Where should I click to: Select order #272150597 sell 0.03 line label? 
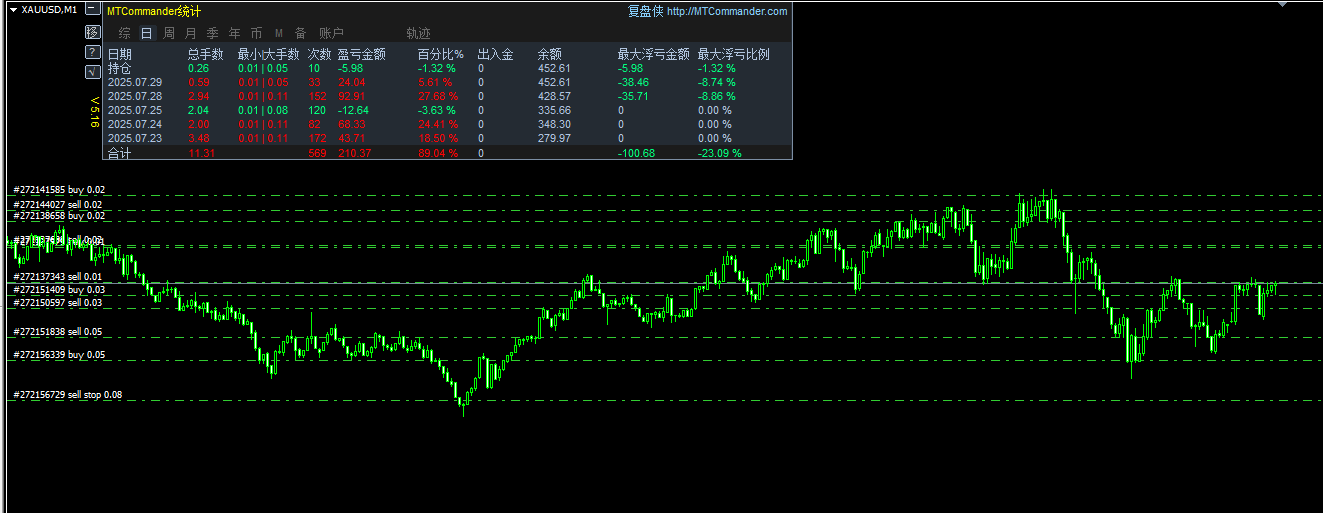57,302
